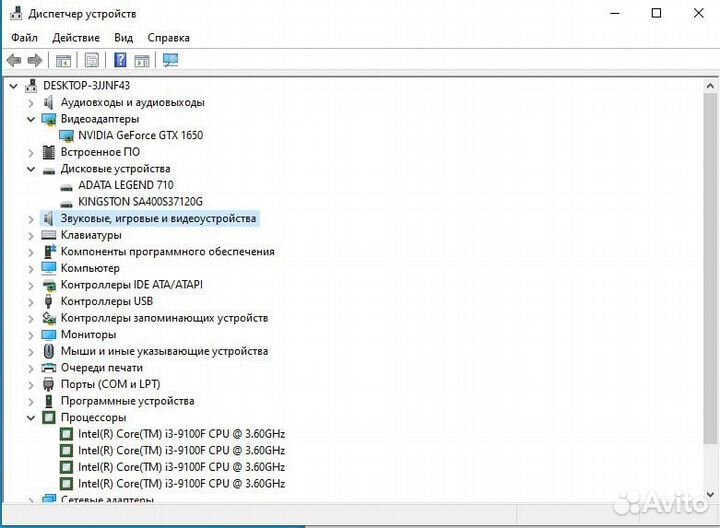
Task: Click the Дисковые устройства drive icon
Action: click(x=49, y=171)
